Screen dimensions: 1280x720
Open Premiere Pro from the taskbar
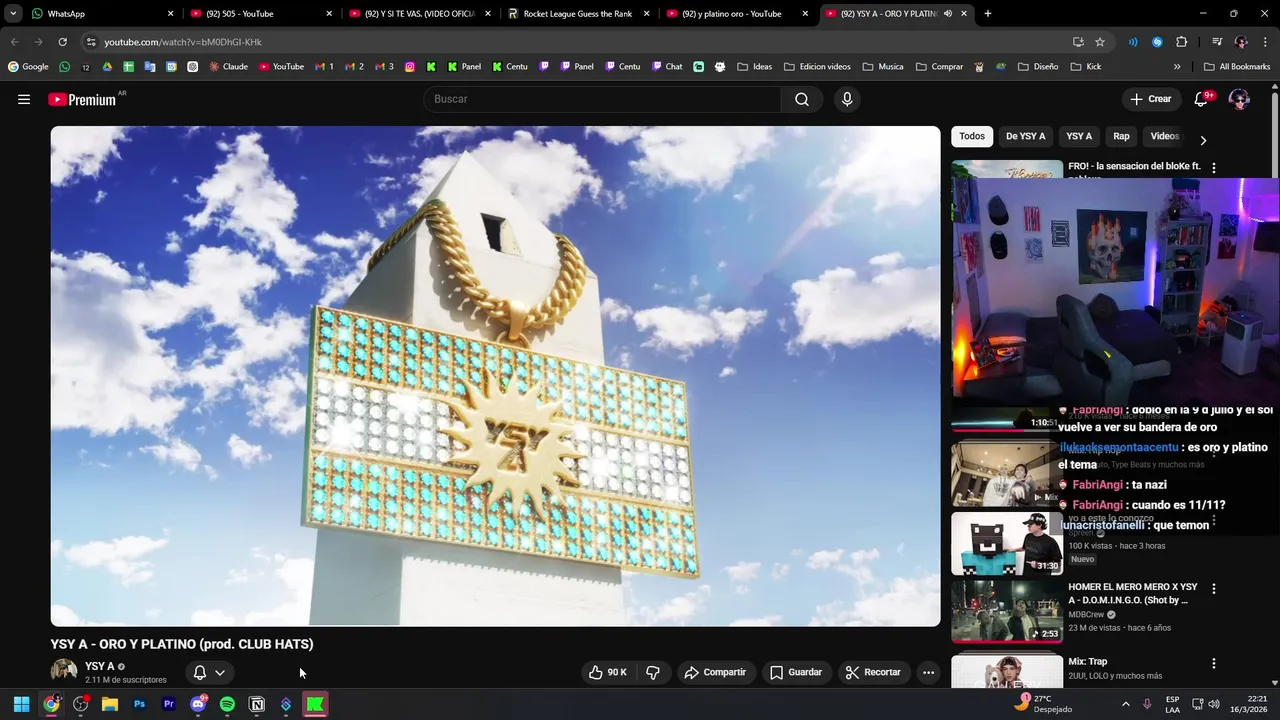pos(168,704)
